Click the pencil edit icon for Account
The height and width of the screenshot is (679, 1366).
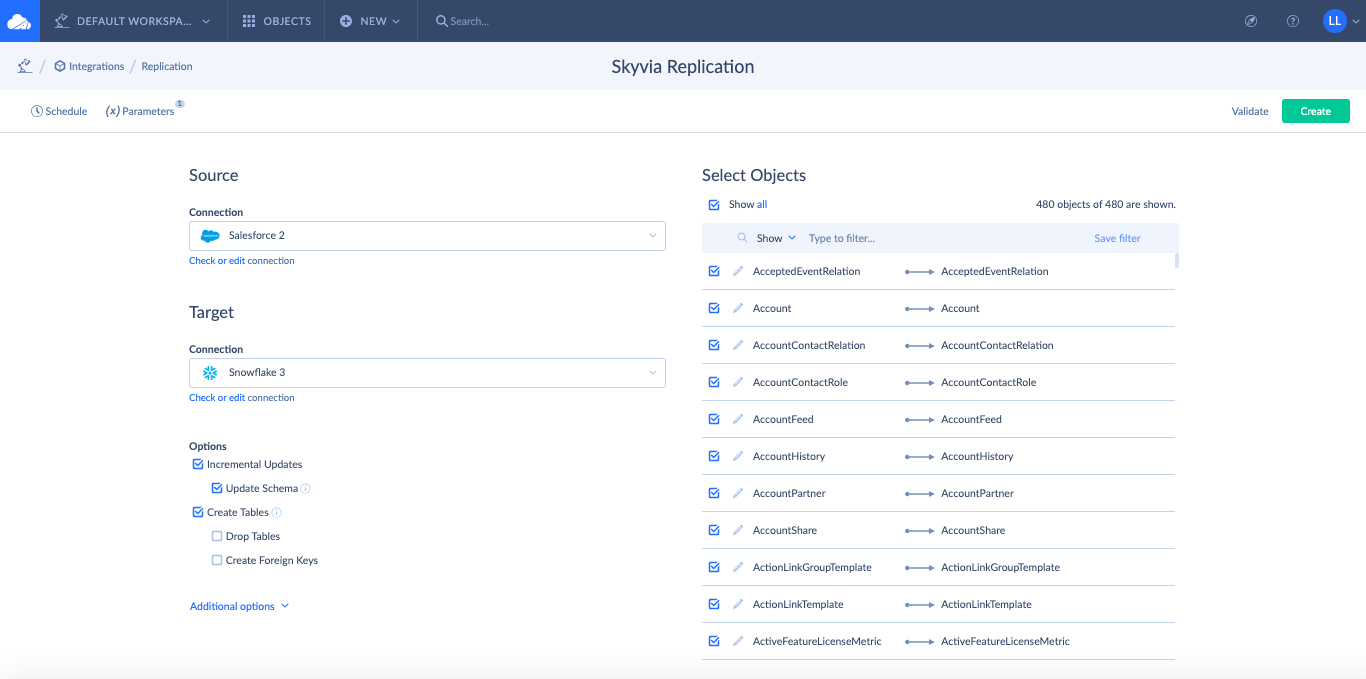738,308
